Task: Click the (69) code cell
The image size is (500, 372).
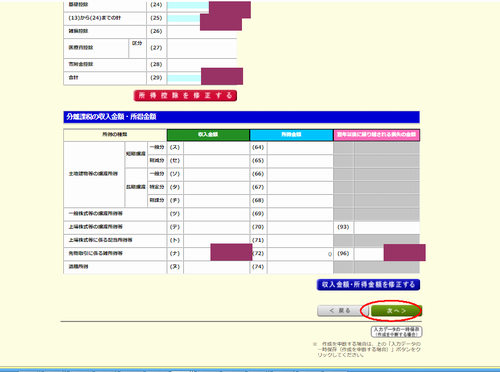Action: click(x=258, y=214)
